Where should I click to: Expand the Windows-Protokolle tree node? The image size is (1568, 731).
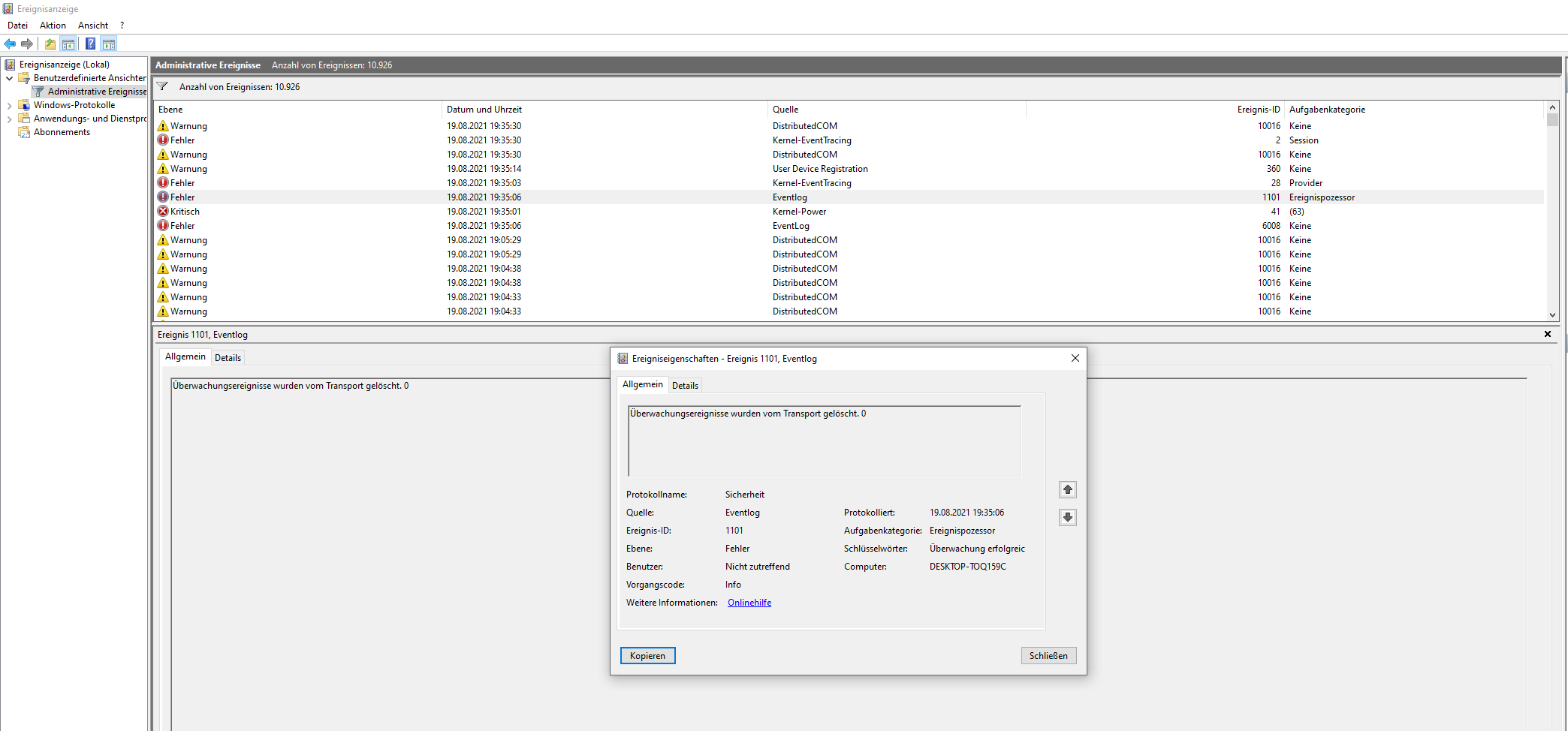(9, 106)
